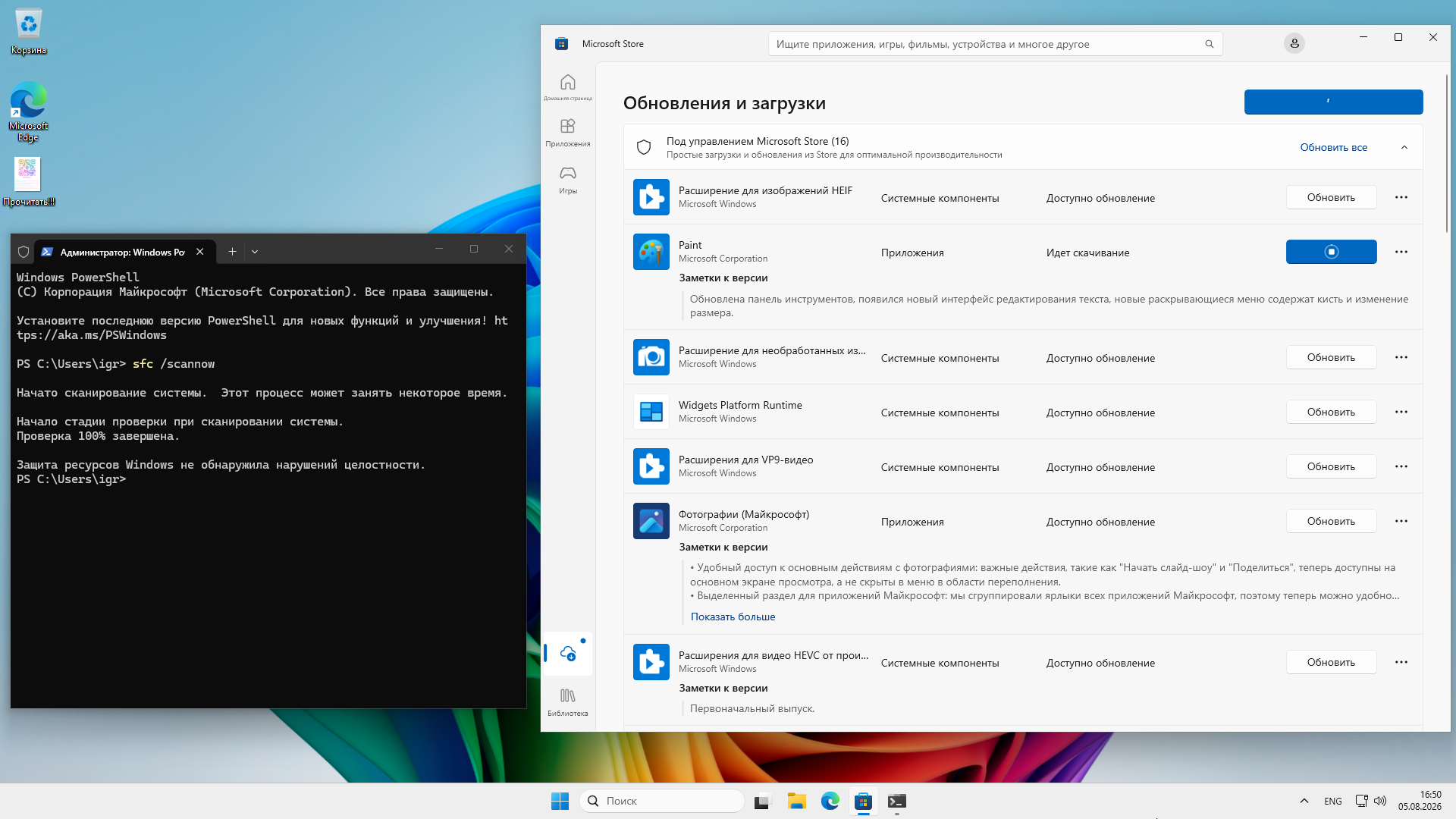Click the HEVC Video Extensions icon
1456x819 pixels.
coord(651,662)
